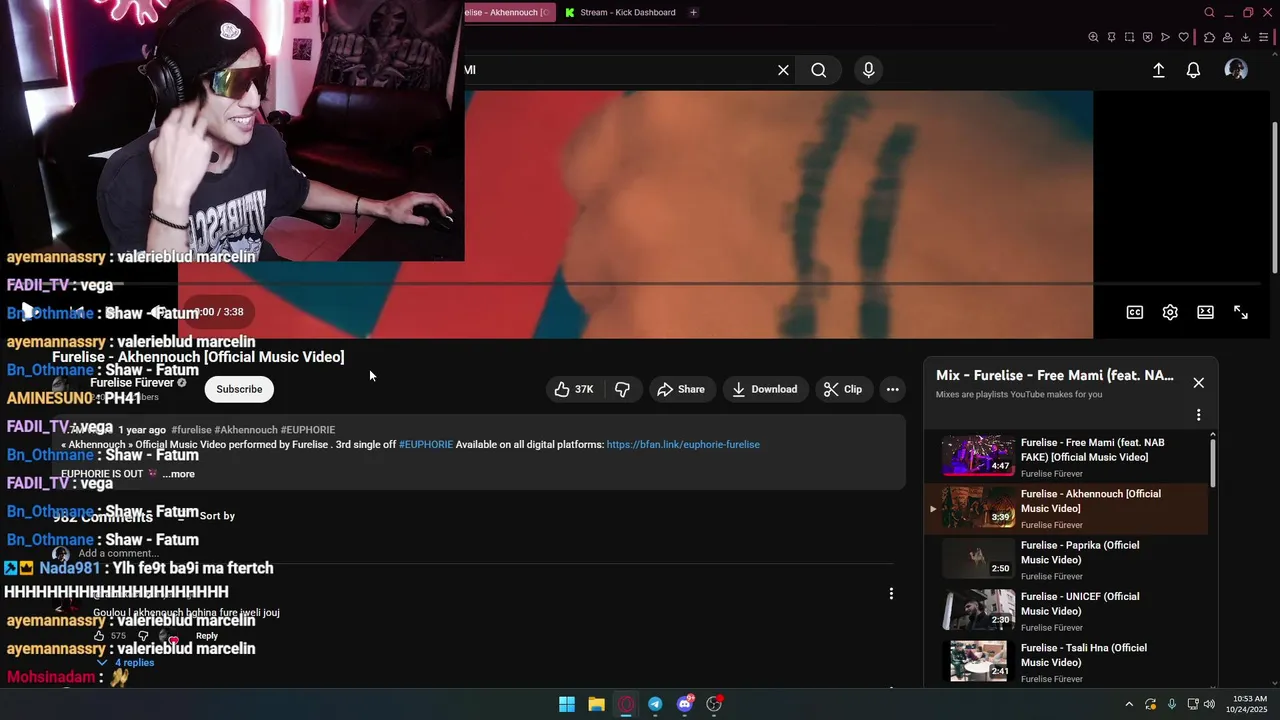Like the video showing 37K

[574, 389]
